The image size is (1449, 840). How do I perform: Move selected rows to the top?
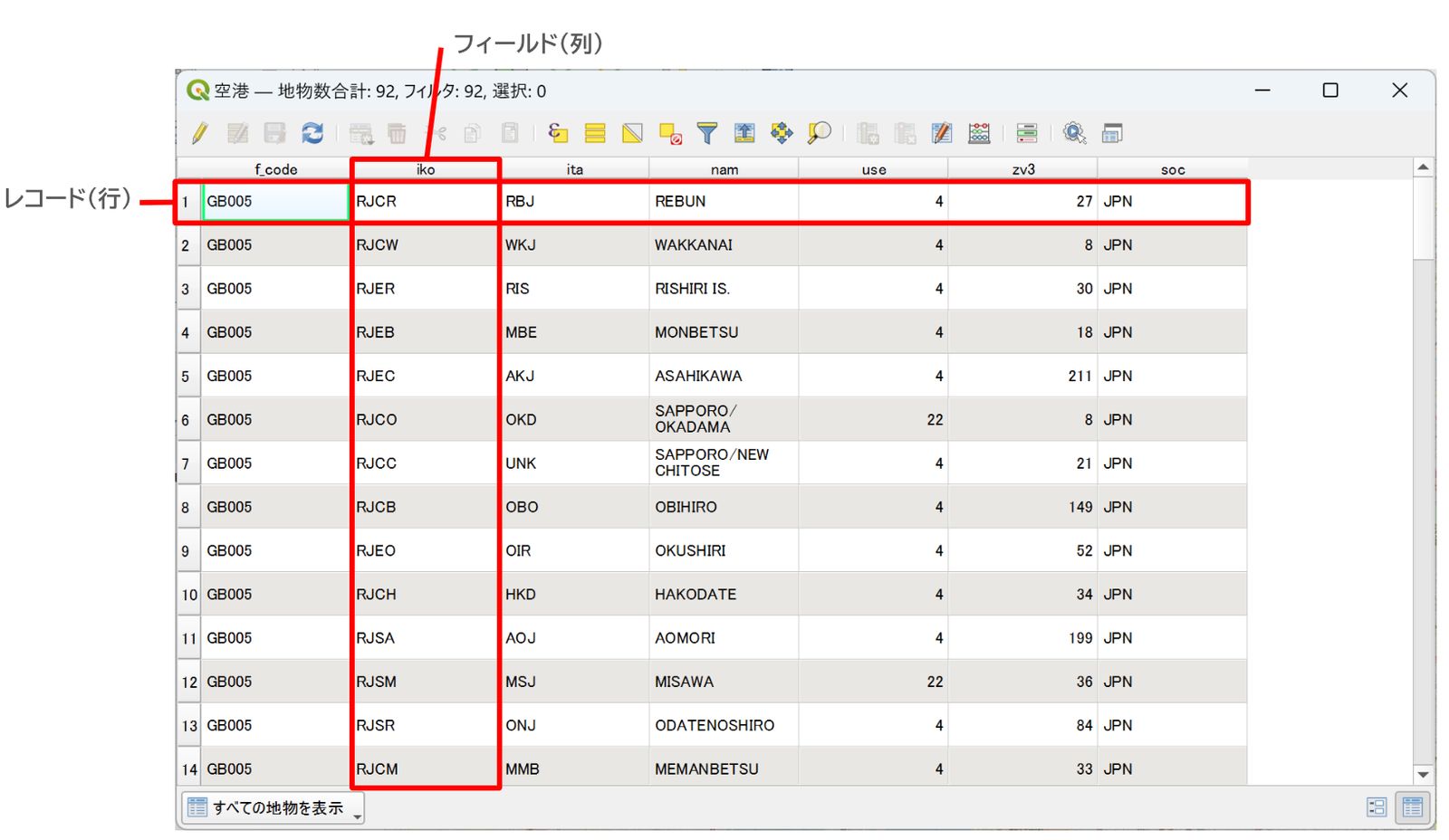tap(744, 134)
